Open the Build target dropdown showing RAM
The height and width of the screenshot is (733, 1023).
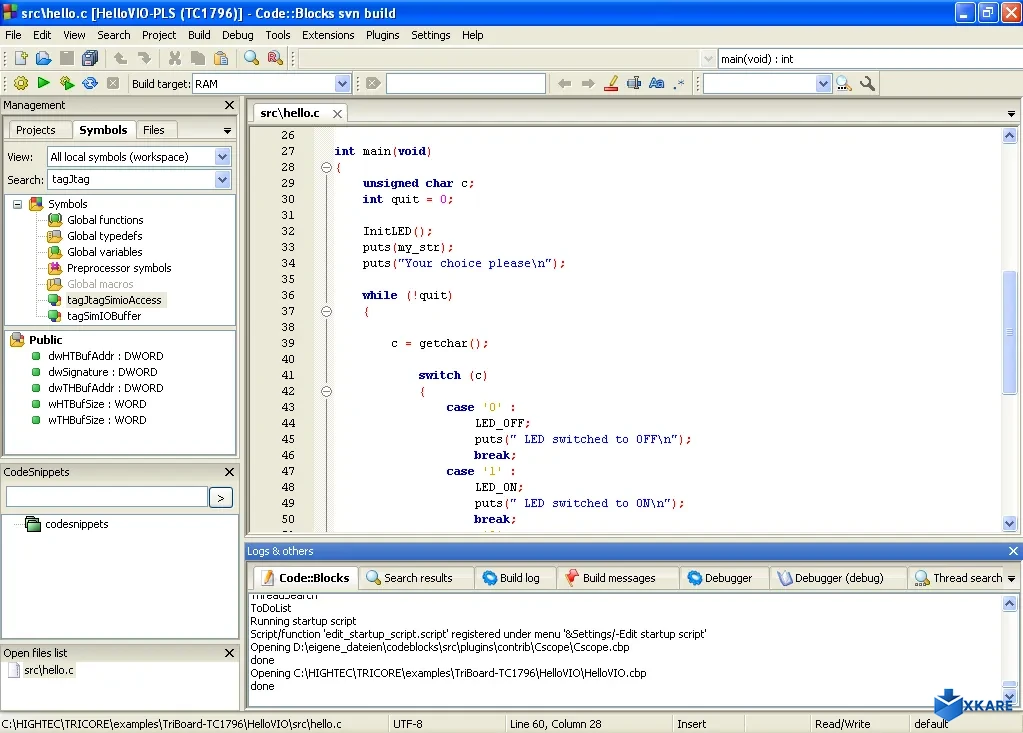[x=343, y=83]
